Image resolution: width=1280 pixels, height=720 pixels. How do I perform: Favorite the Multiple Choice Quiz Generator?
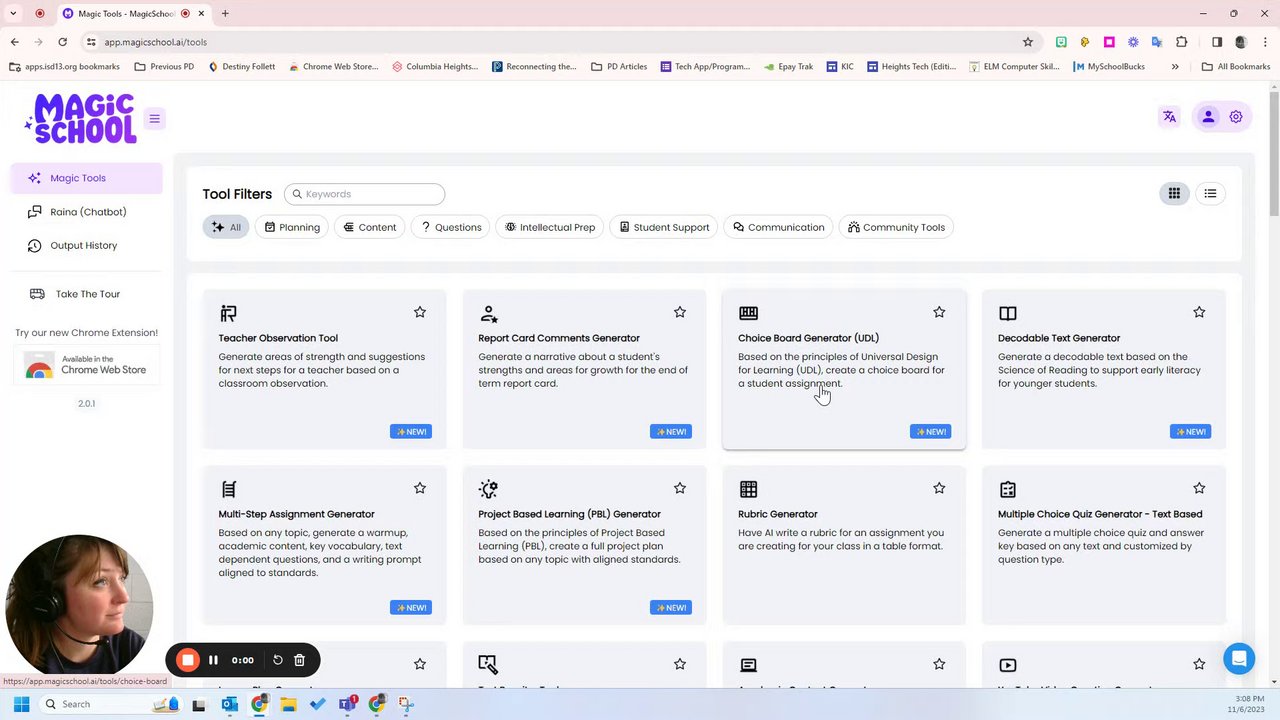(x=1199, y=488)
